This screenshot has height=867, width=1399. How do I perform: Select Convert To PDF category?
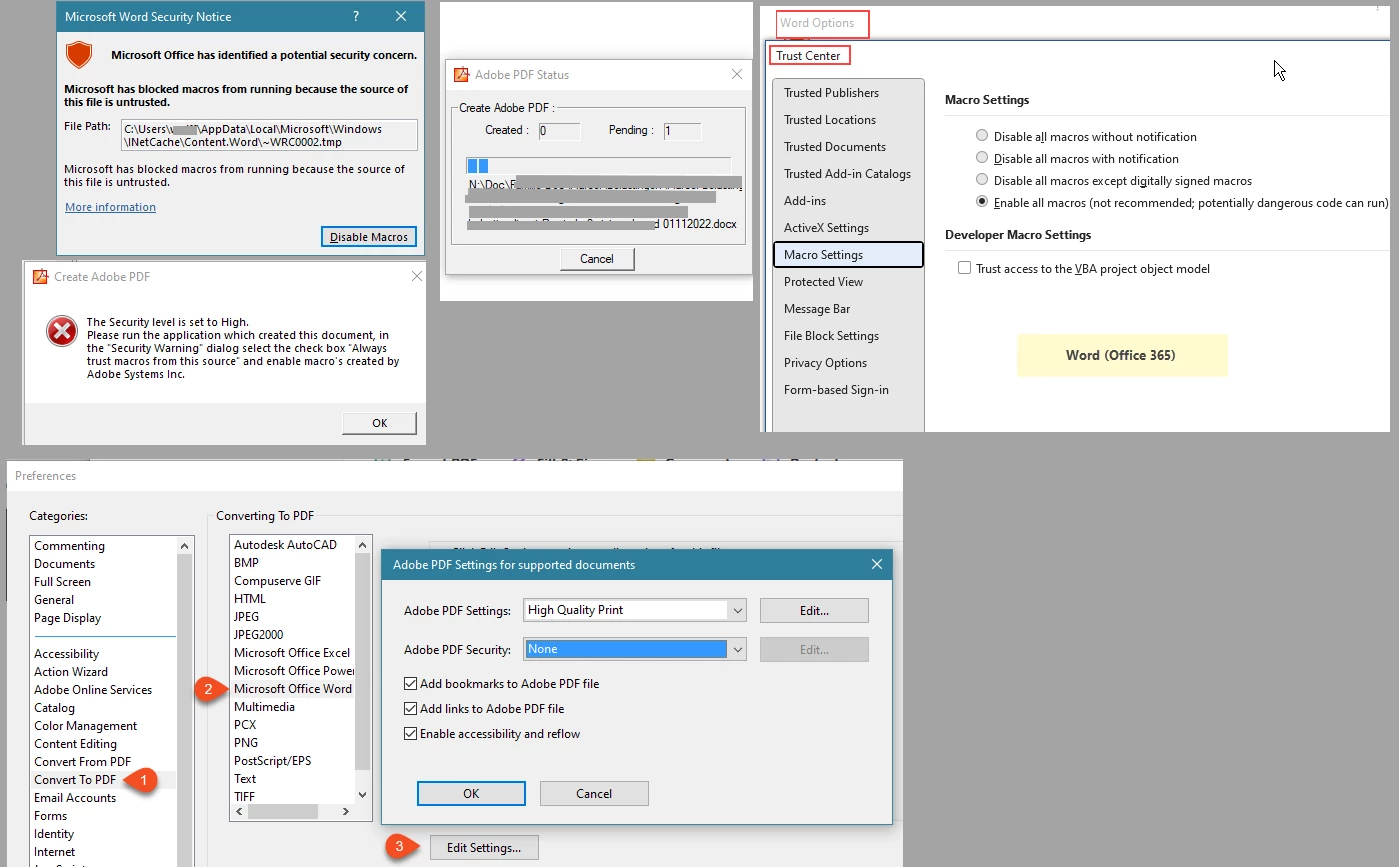[75, 780]
